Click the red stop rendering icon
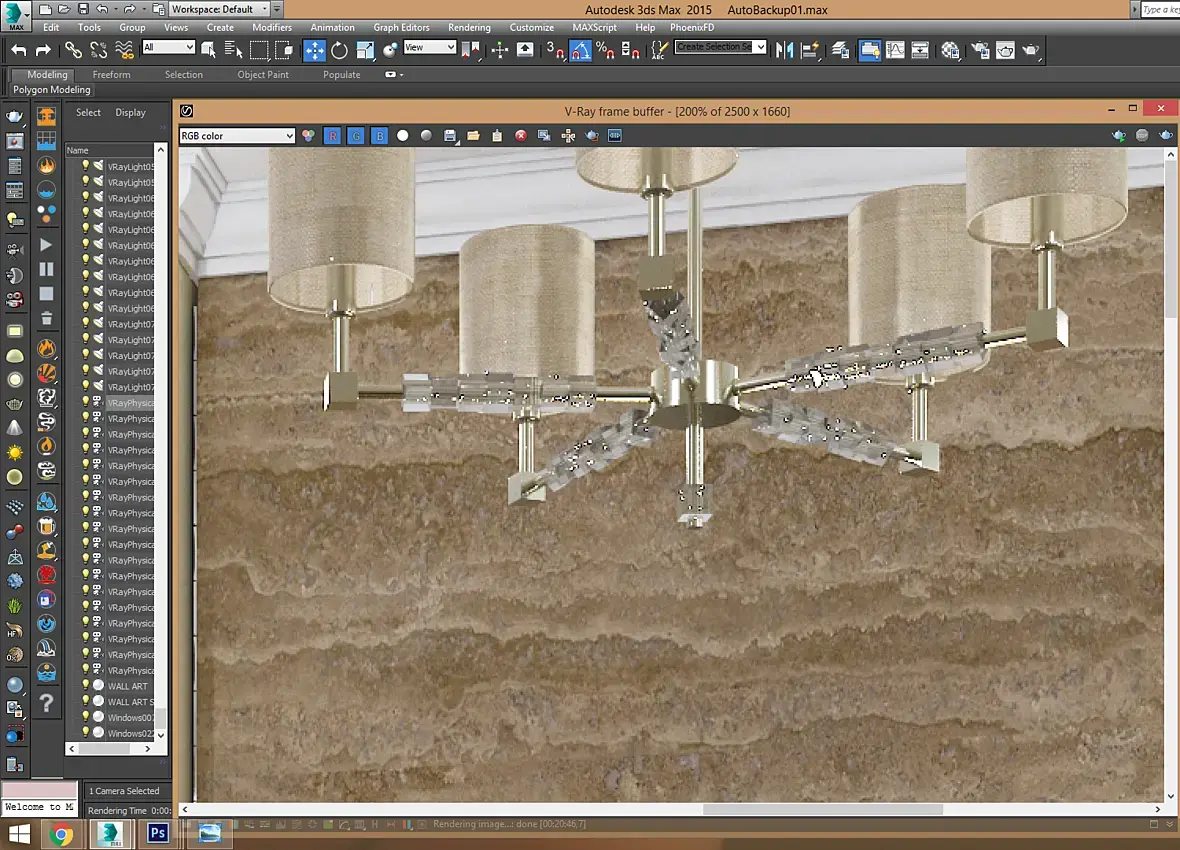Image resolution: width=1180 pixels, height=850 pixels. tap(521, 136)
